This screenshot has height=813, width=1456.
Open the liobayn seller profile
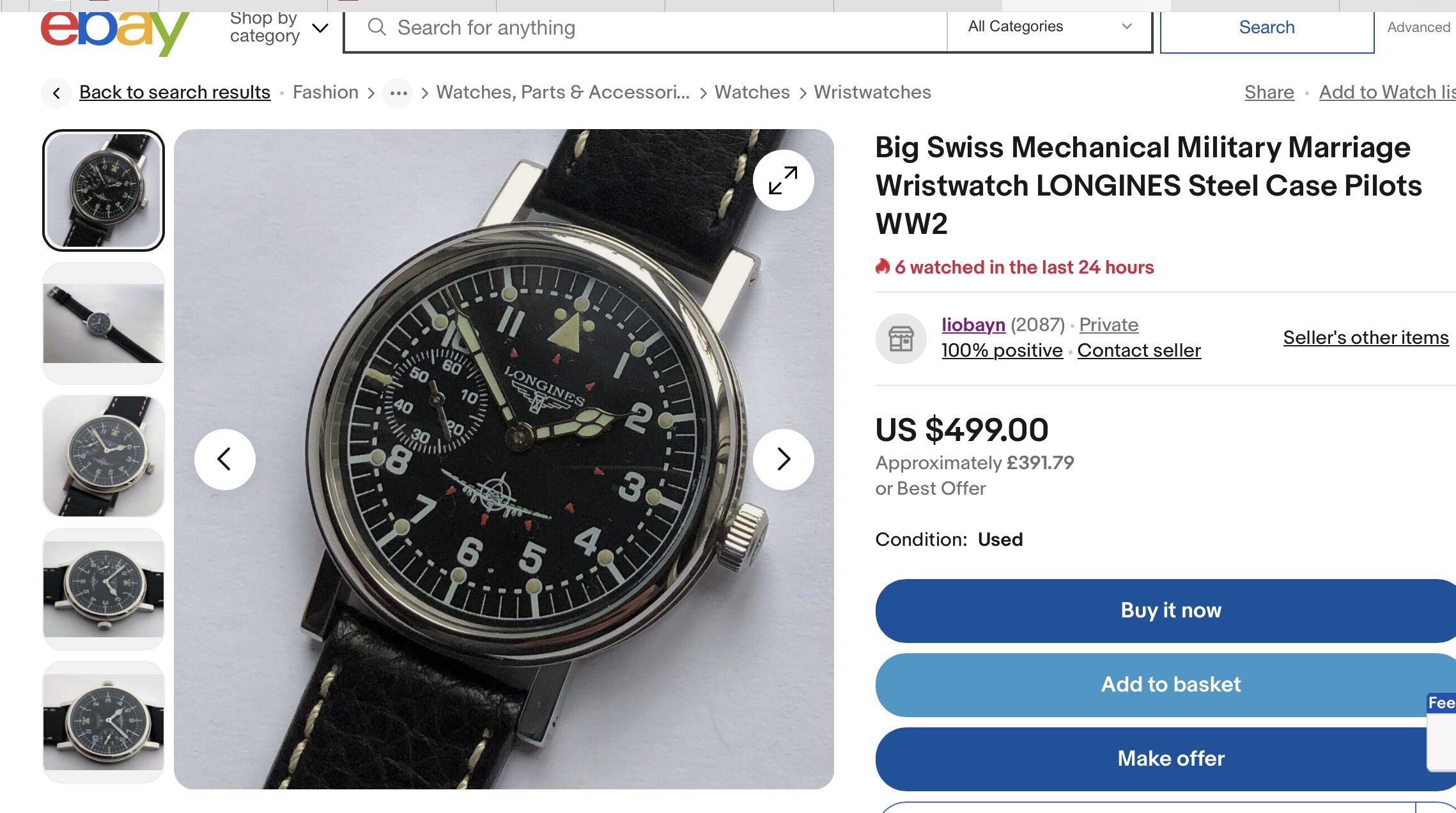coord(973,325)
